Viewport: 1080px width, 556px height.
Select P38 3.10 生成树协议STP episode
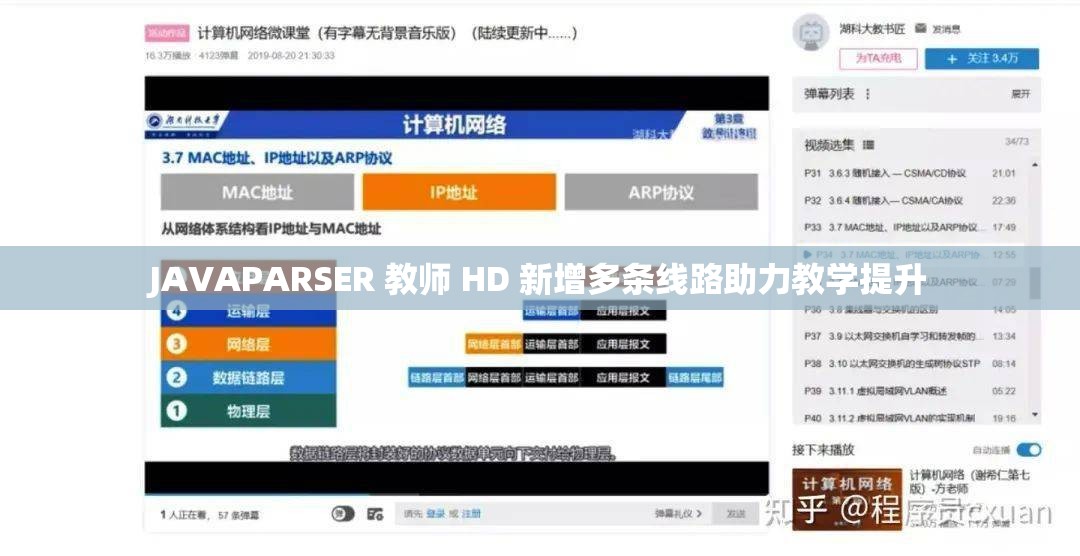910,363
